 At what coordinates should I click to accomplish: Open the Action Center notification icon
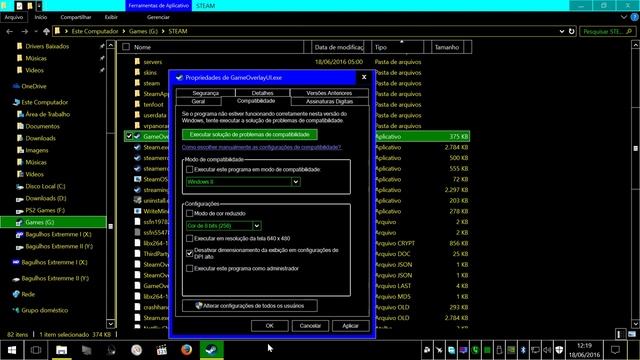point(615,350)
